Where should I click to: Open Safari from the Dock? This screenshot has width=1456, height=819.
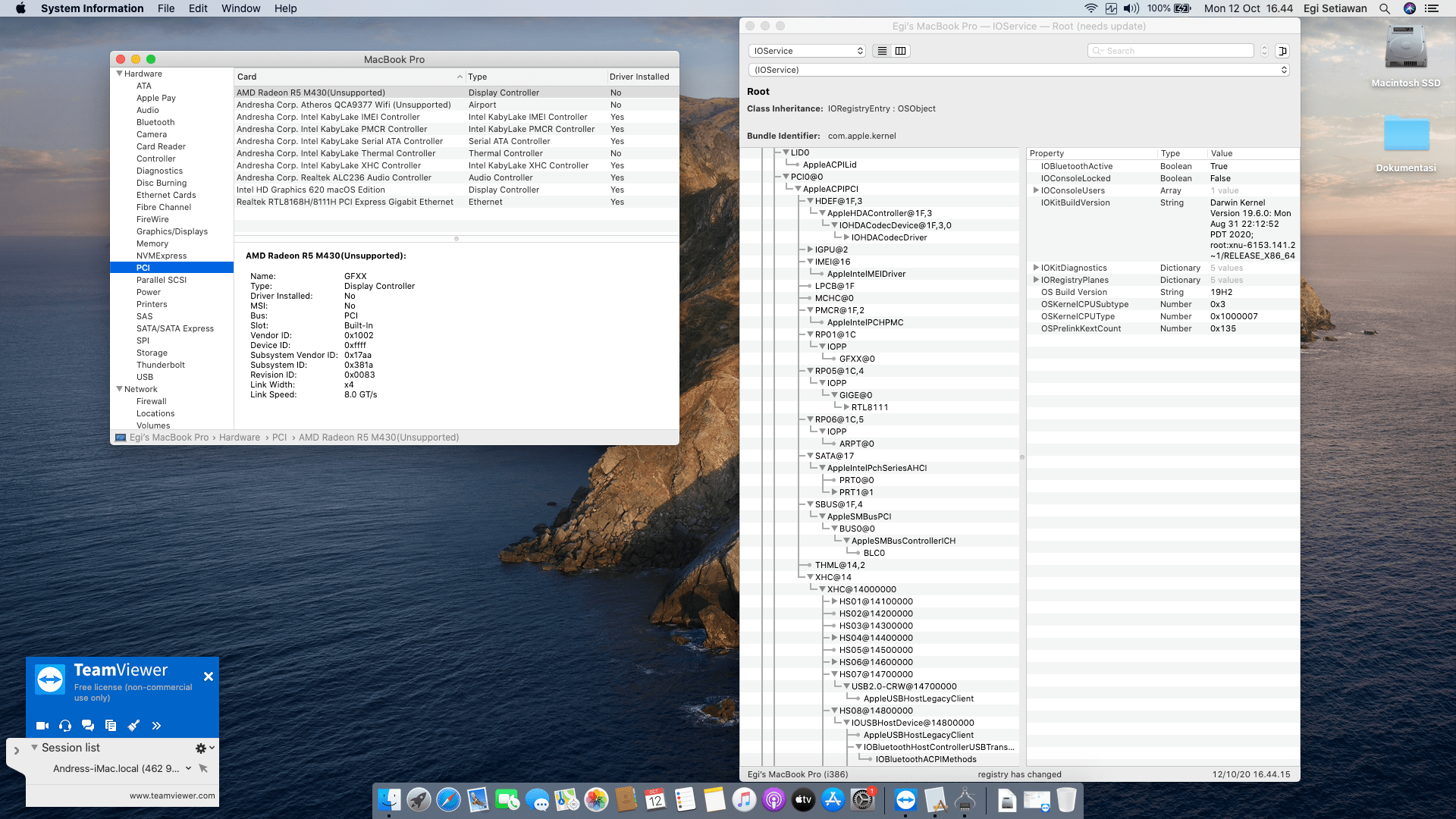point(448,800)
